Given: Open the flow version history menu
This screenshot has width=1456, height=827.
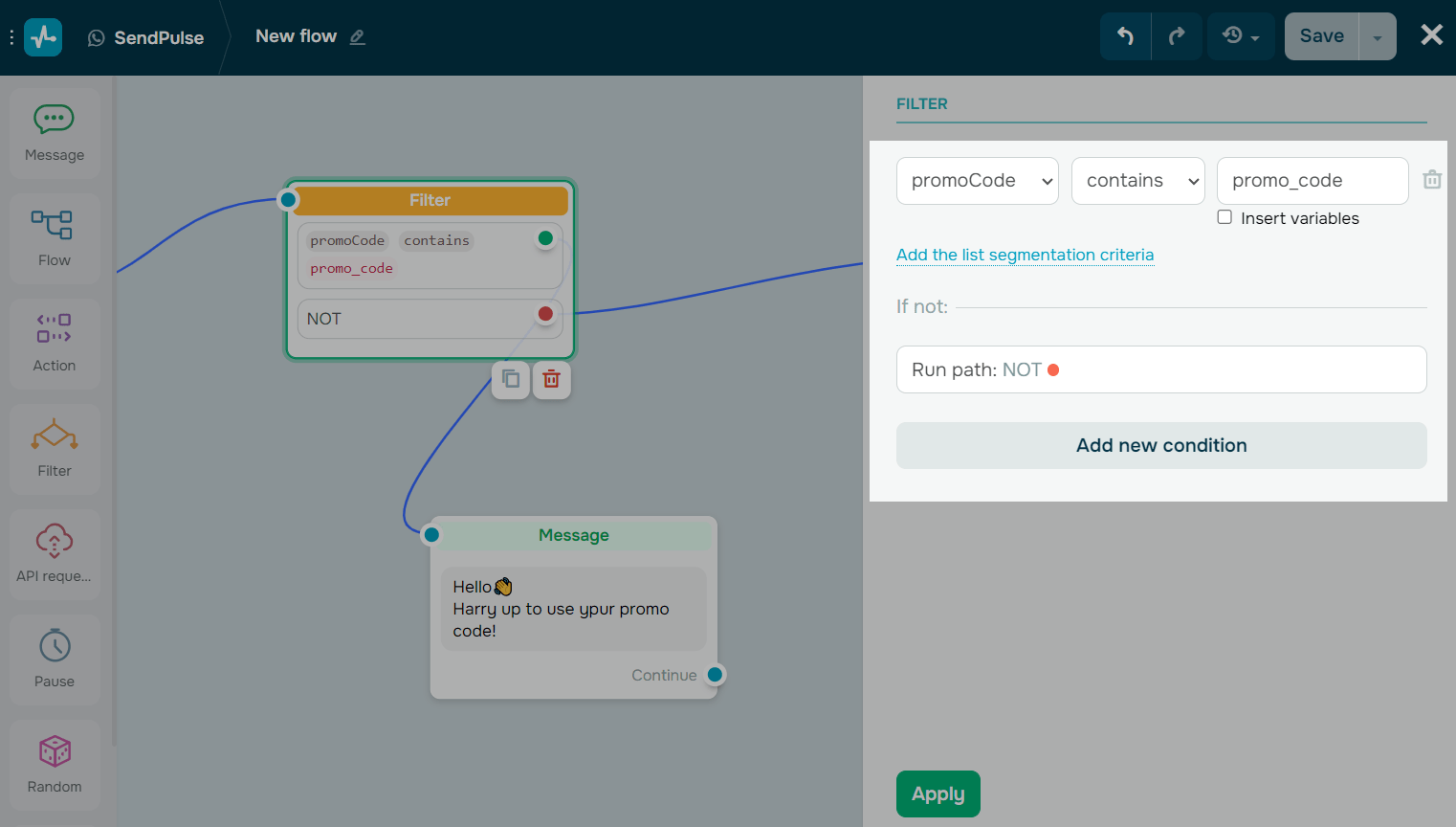Looking at the screenshot, I should (x=1238, y=35).
